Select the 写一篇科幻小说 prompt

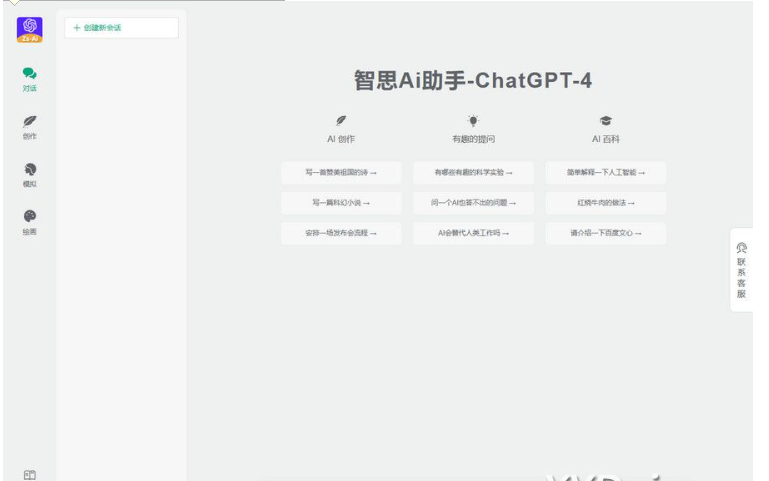(x=341, y=203)
